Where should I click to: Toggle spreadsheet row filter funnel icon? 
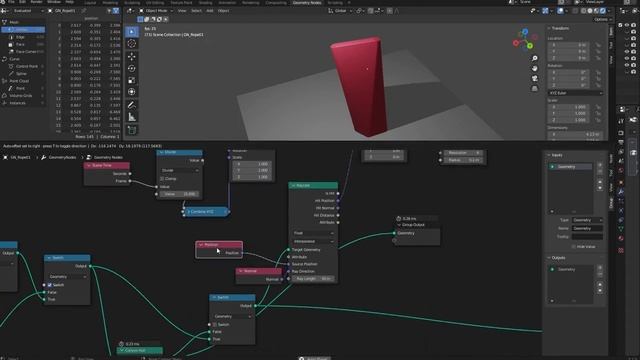[x=116, y=11]
